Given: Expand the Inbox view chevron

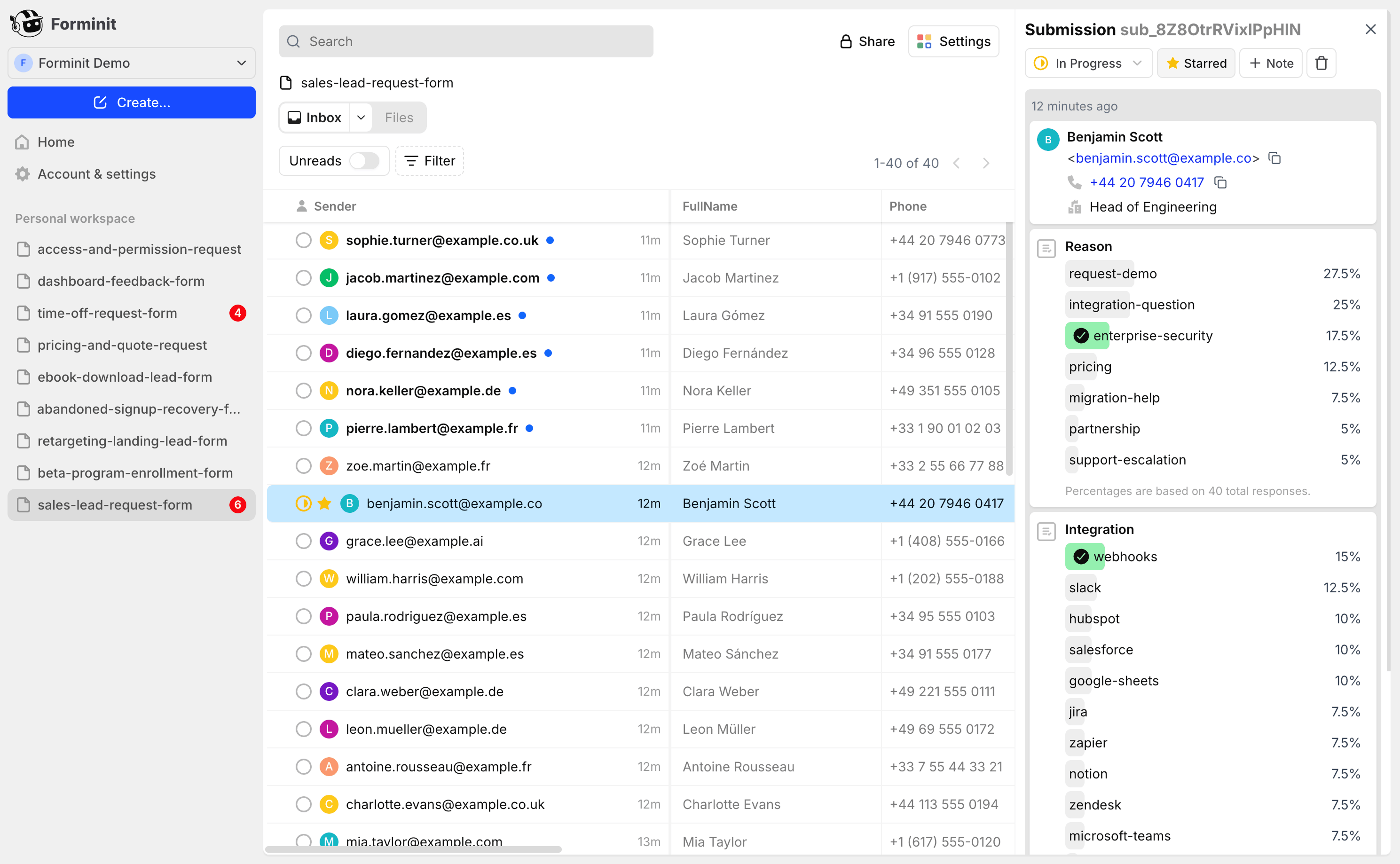Looking at the screenshot, I should coord(361,117).
